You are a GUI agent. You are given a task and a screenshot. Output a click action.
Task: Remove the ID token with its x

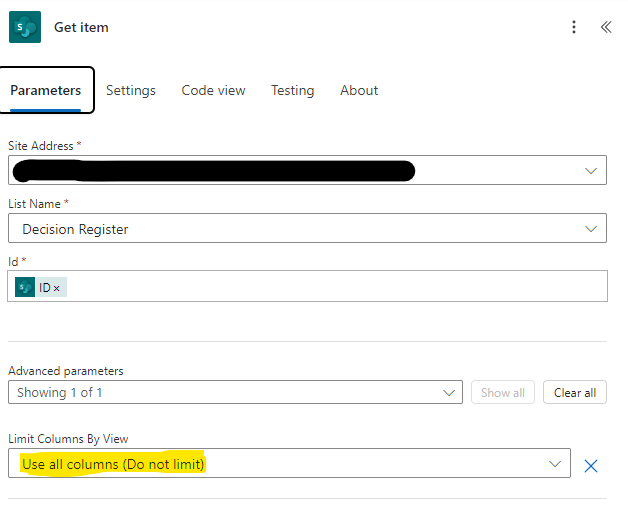(56, 288)
